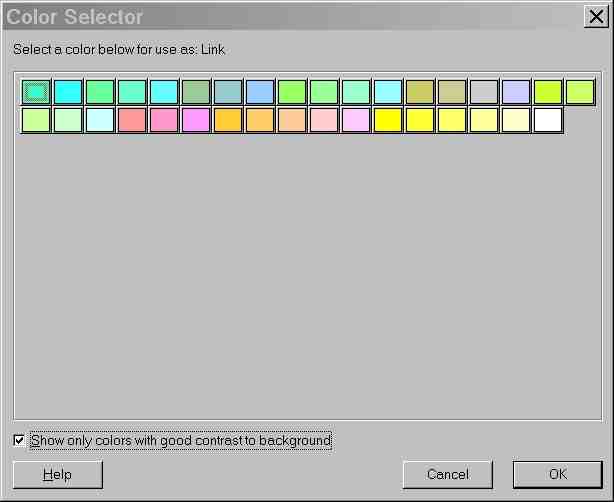Viewport: 614px width, 502px height.
Task: Pick the orange swatch in second row
Action: coord(228,120)
